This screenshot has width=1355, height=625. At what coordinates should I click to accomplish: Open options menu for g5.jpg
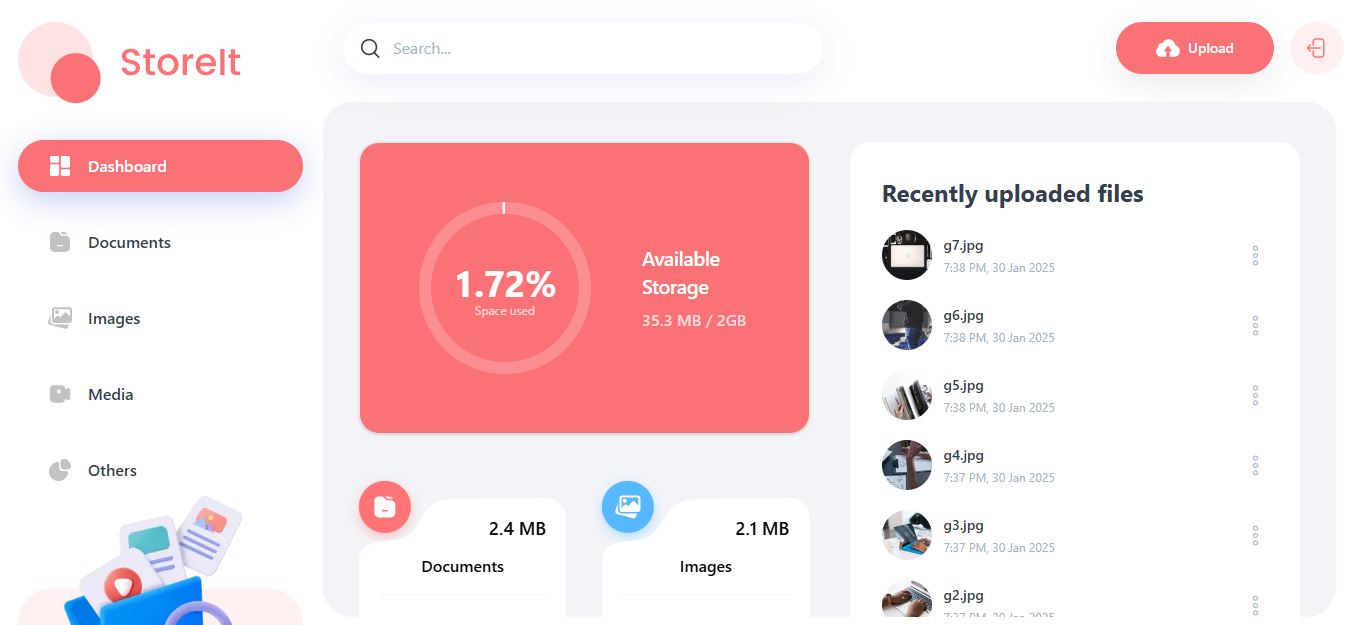[1255, 395]
